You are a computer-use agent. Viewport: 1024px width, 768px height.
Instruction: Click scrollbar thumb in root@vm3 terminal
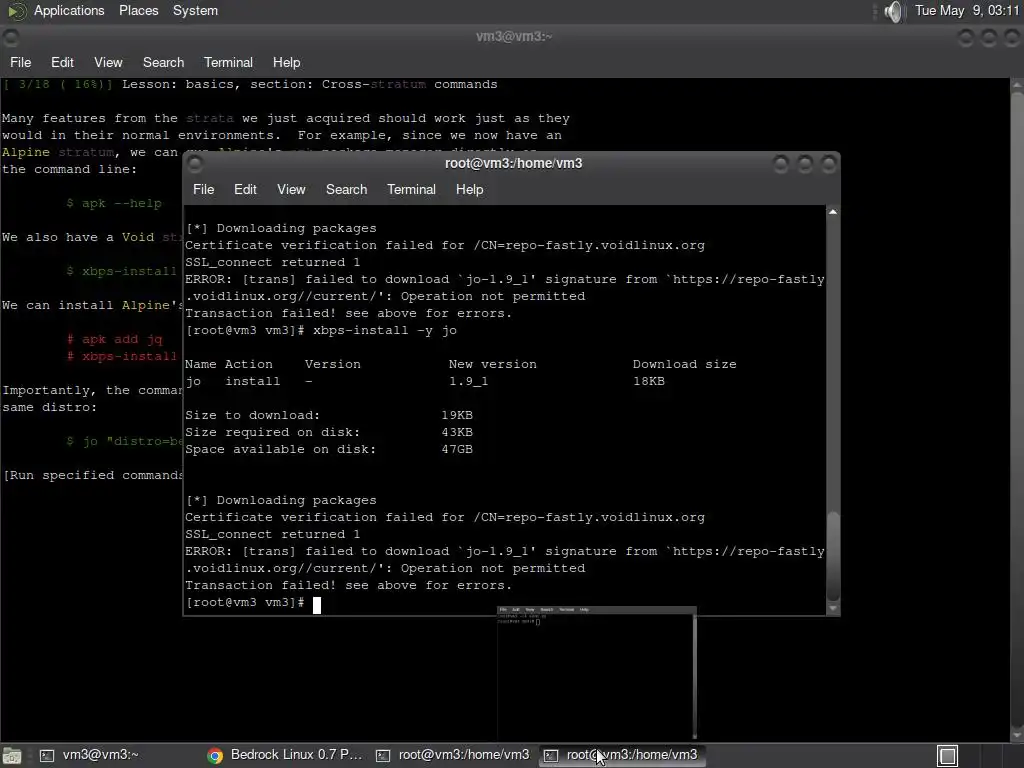pos(833,556)
